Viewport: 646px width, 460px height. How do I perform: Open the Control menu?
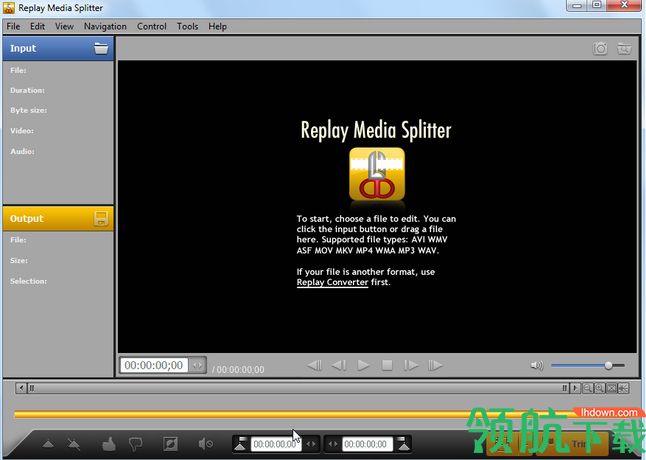coord(152,26)
